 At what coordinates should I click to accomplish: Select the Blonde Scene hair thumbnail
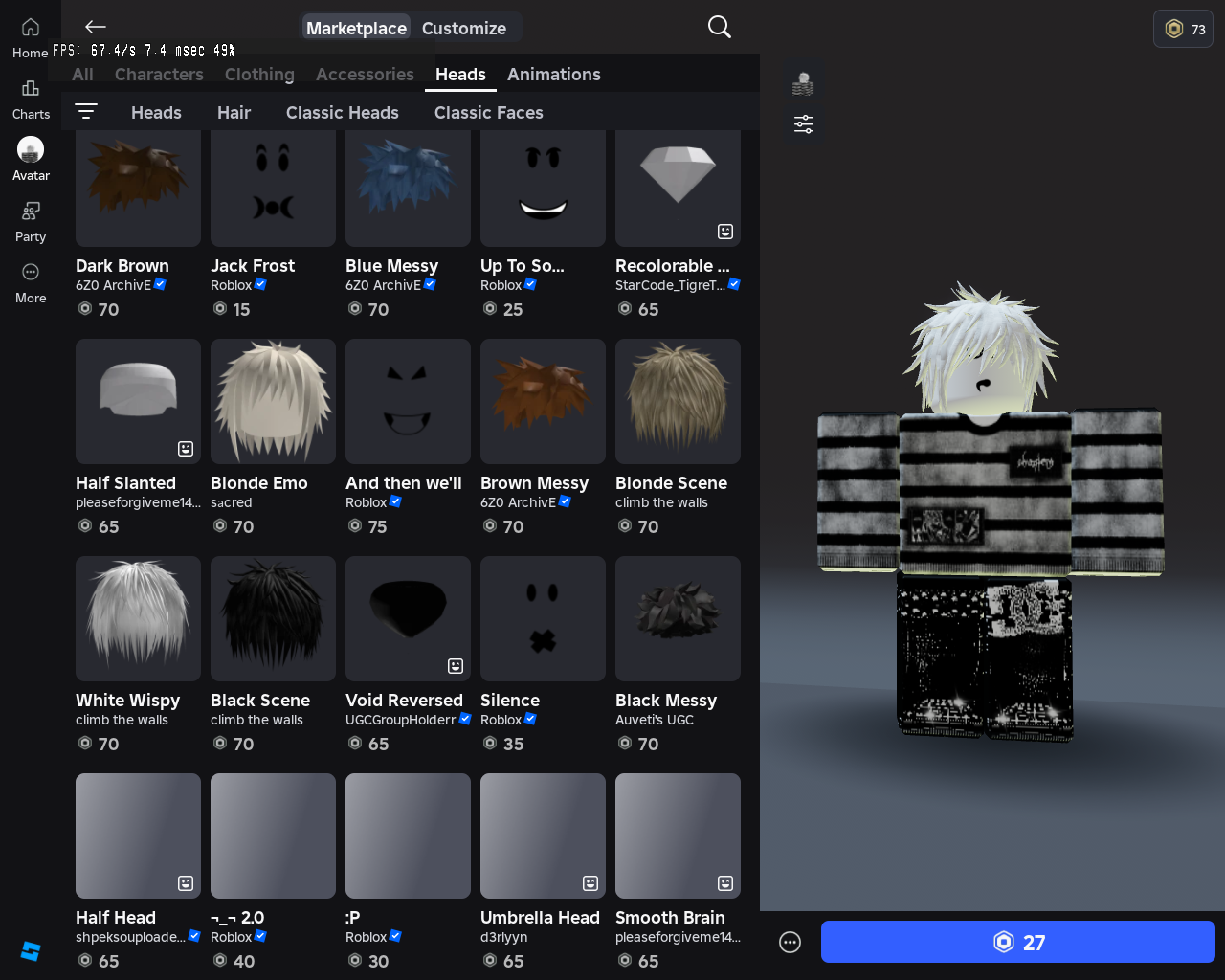coord(678,401)
